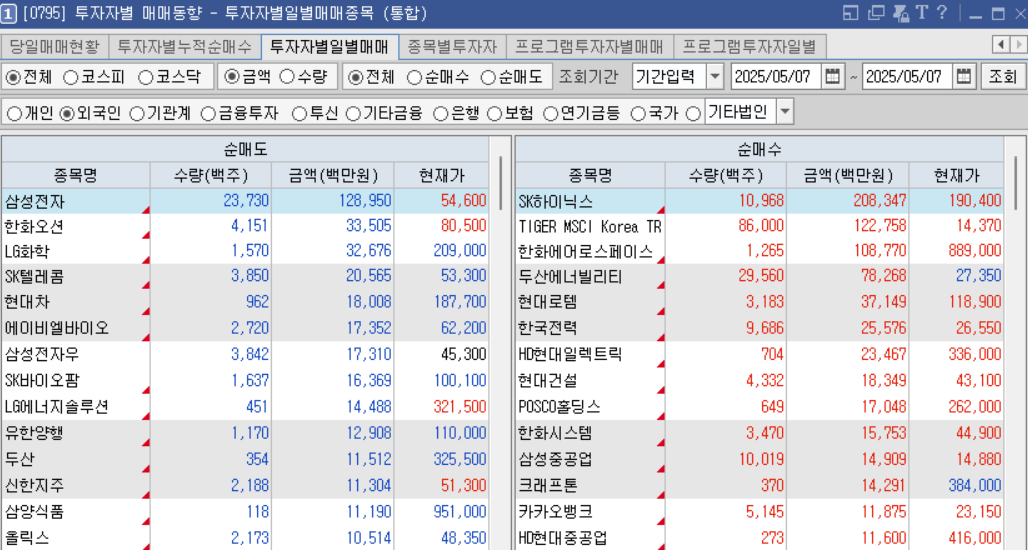Select the 은행 radio button
The width and height of the screenshot is (1028, 550).
(442, 114)
